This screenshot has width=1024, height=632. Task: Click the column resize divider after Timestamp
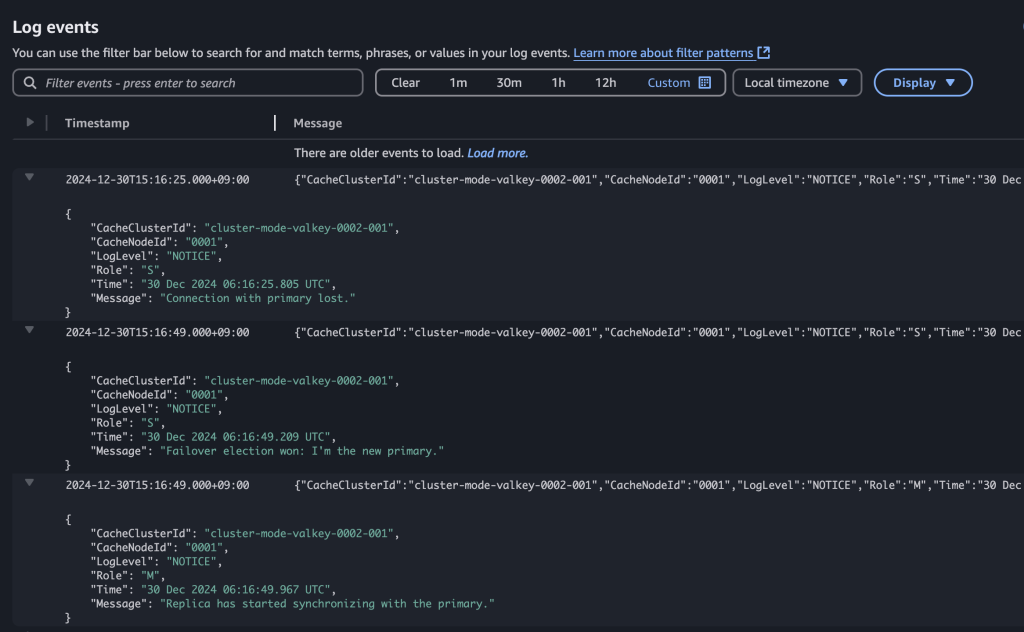[x=275, y=123]
